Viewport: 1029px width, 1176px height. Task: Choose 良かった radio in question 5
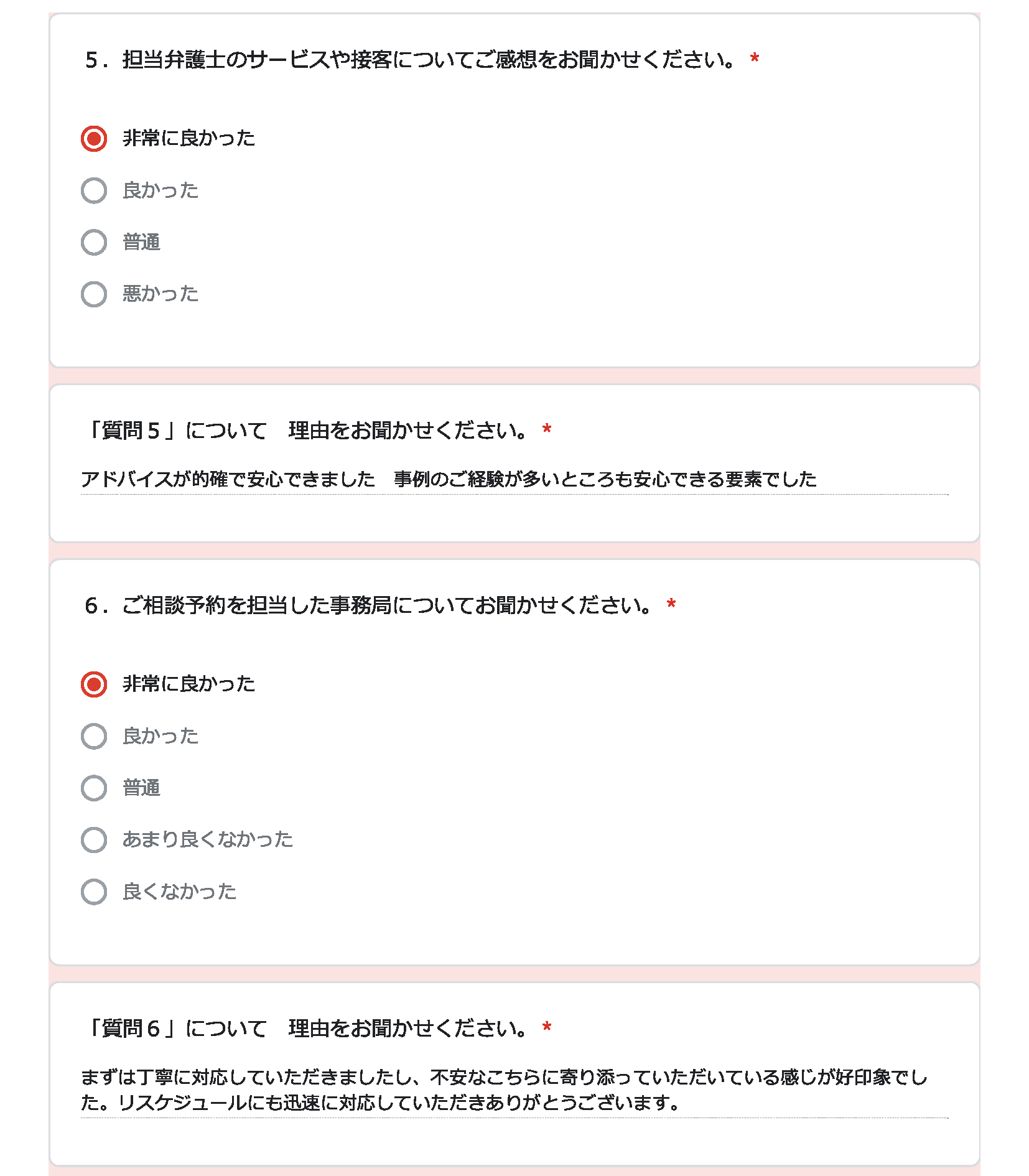point(94,190)
